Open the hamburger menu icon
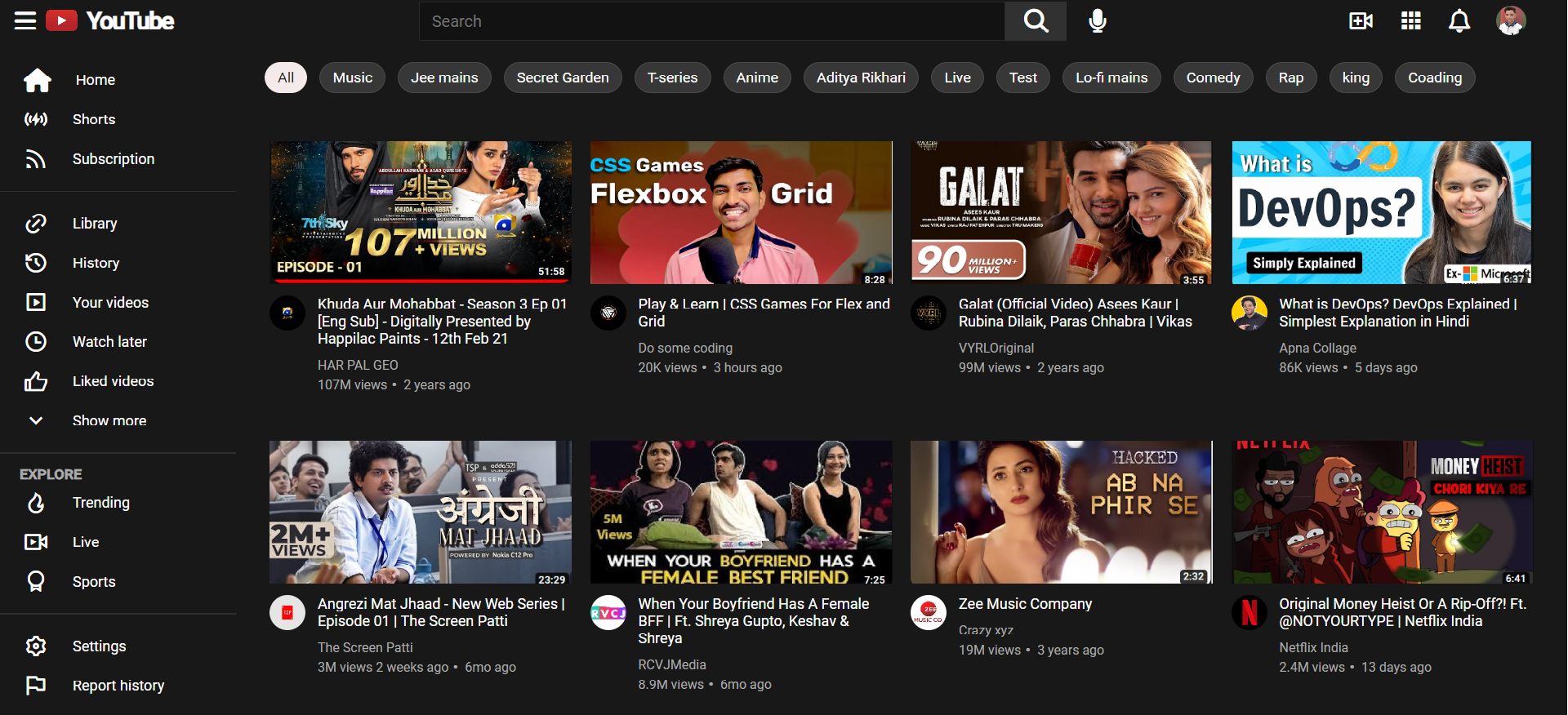 click(x=25, y=20)
